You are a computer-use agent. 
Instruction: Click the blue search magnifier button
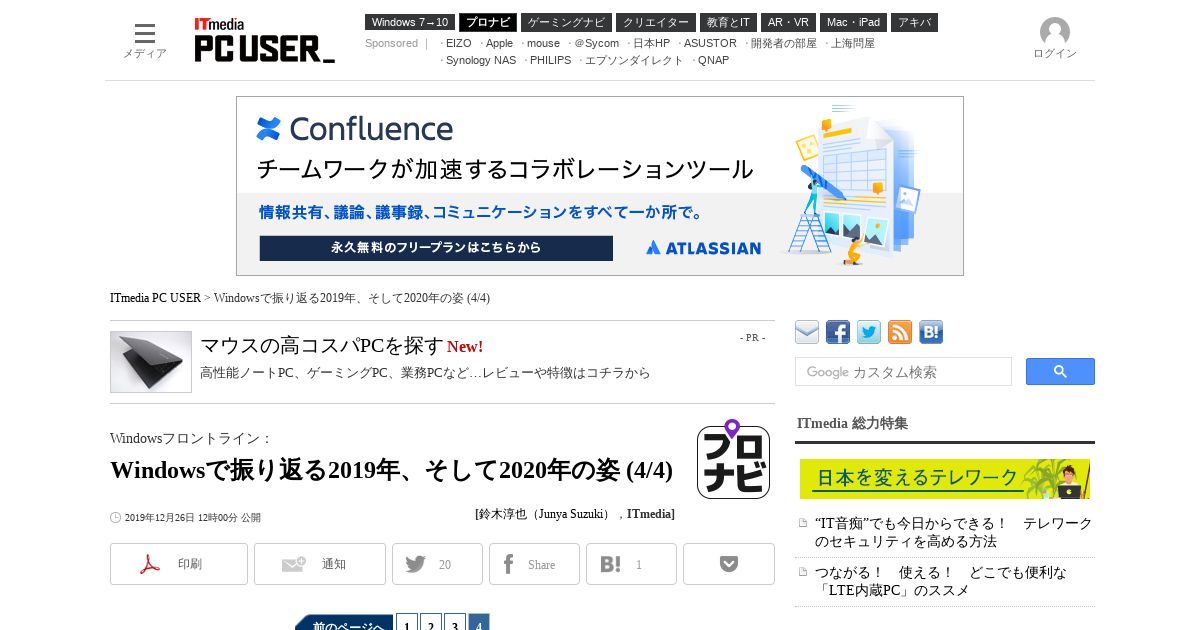1060,371
